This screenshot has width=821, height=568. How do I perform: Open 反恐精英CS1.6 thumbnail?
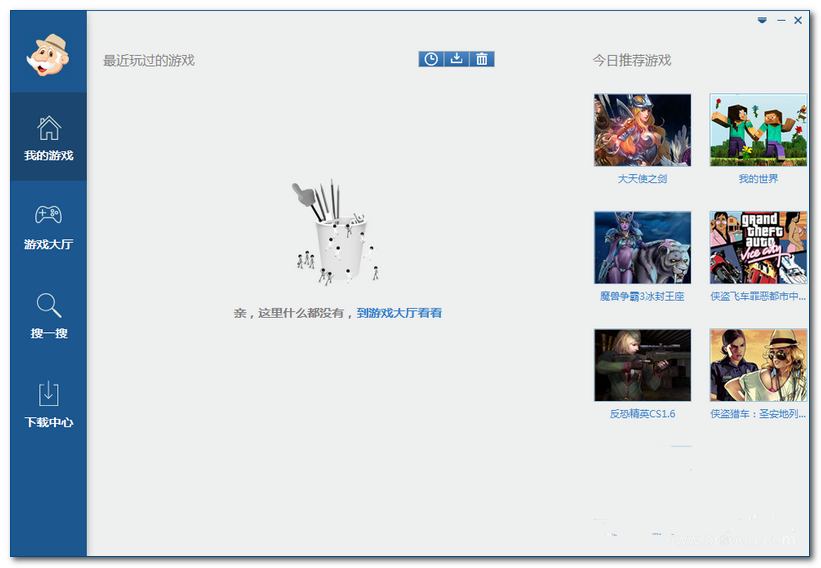[x=642, y=365]
